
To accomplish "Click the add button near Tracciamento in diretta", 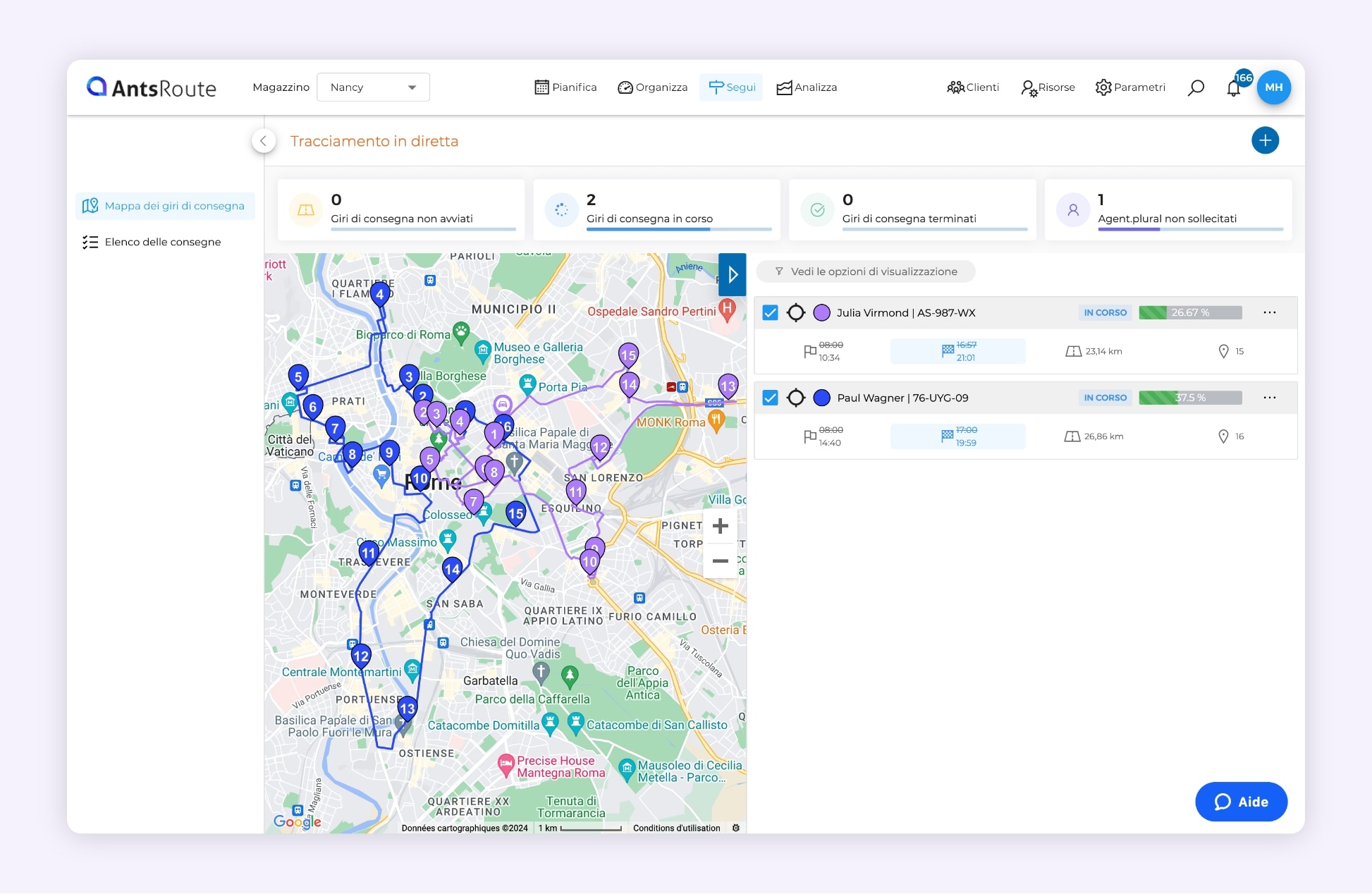I will pos(1266,140).
